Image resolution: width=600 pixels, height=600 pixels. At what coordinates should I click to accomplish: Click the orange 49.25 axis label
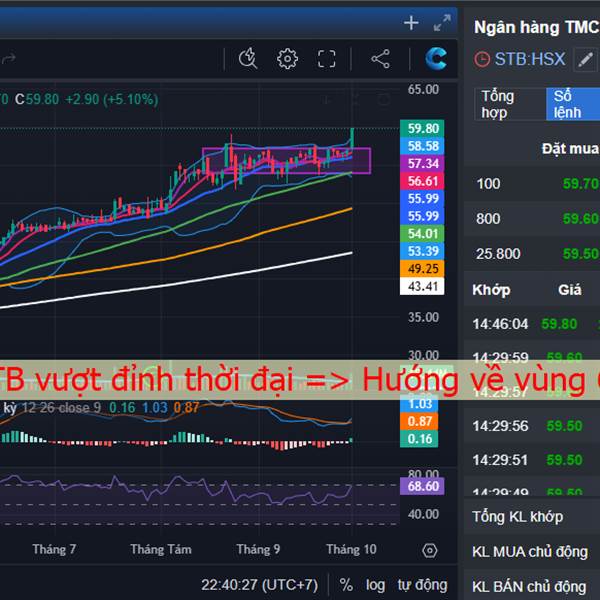click(x=422, y=269)
